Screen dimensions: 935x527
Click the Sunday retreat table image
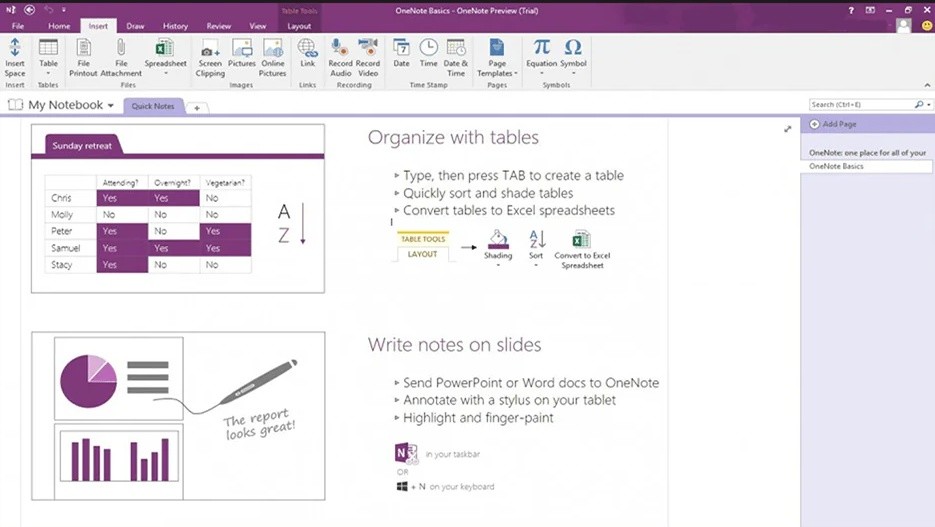coord(178,209)
